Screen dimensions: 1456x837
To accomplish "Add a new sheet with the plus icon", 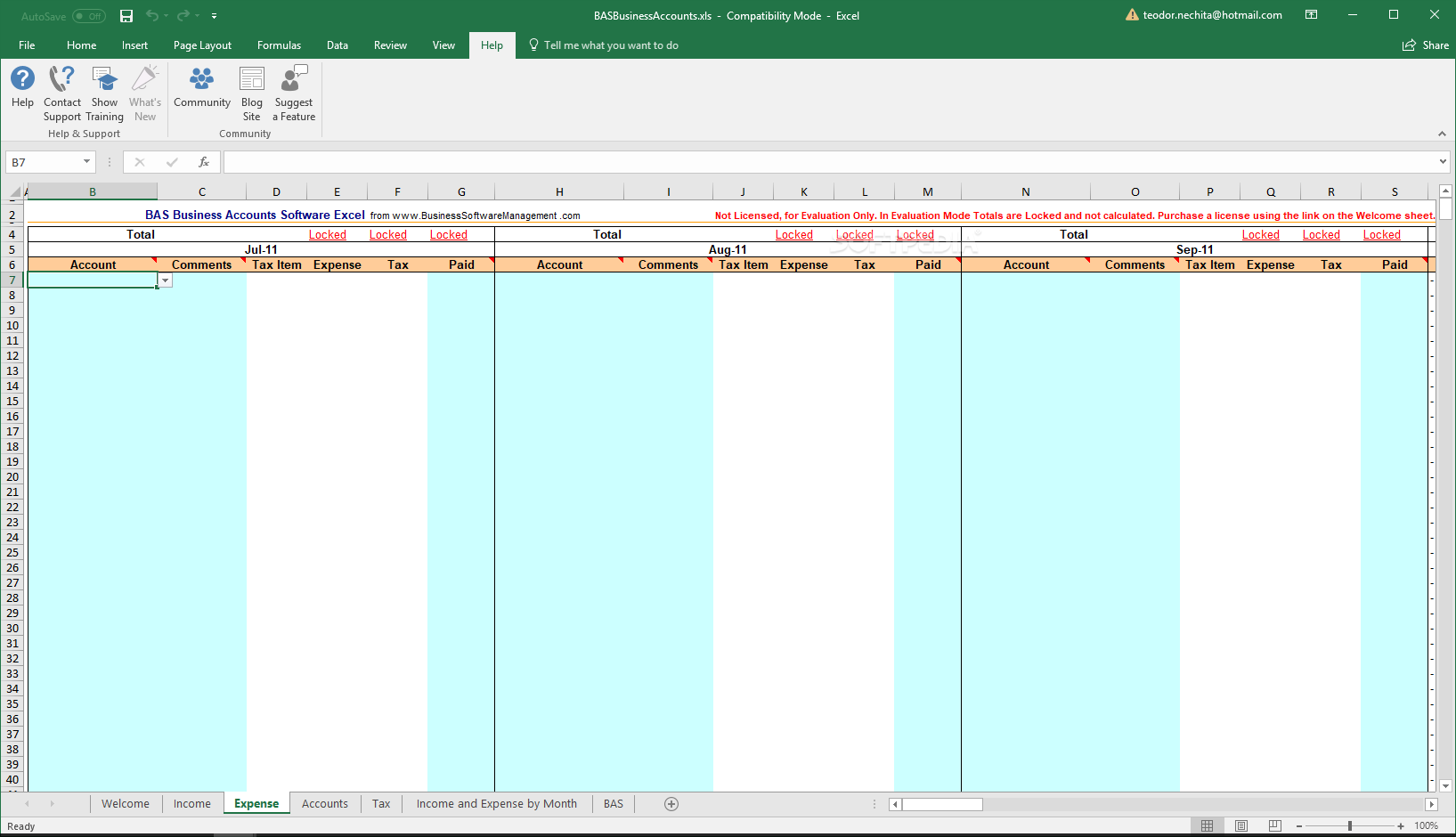I will point(671,804).
